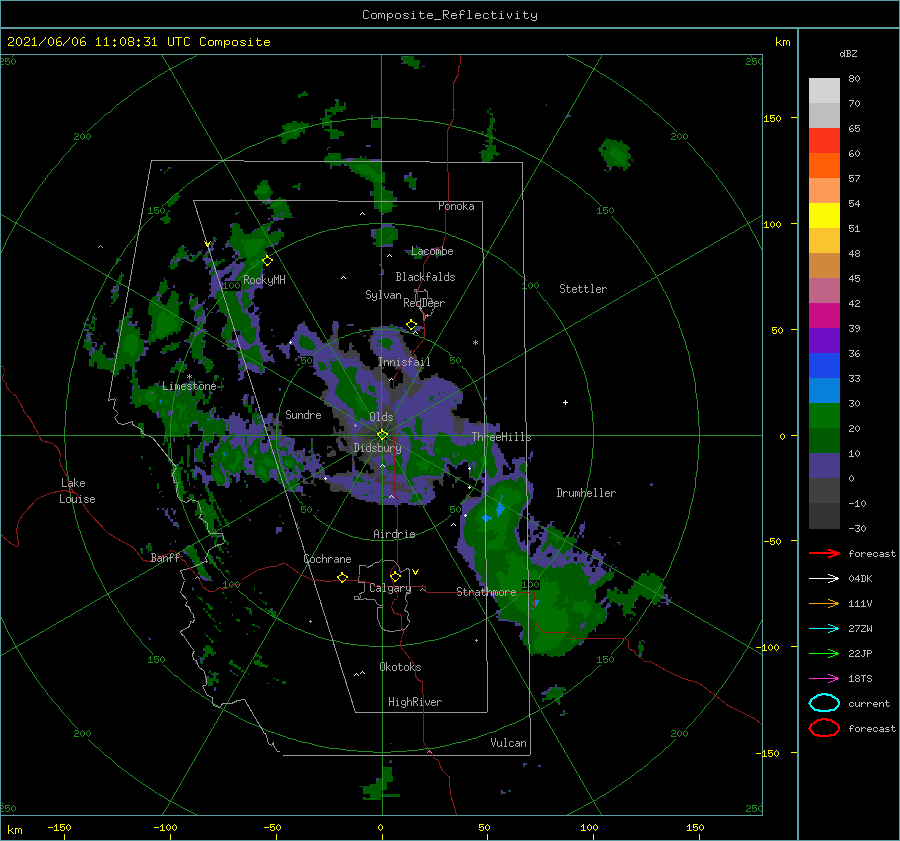
Task: Click the red forecast ellipse icon
Action: pyautogui.click(x=824, y=728)
